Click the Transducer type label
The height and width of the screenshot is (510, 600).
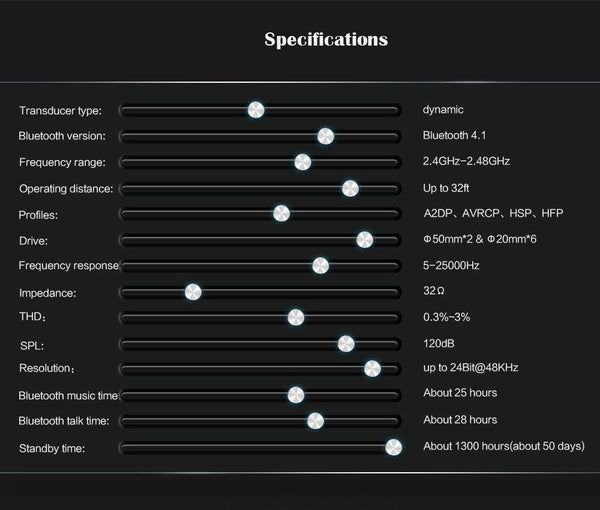click(60, 110)
